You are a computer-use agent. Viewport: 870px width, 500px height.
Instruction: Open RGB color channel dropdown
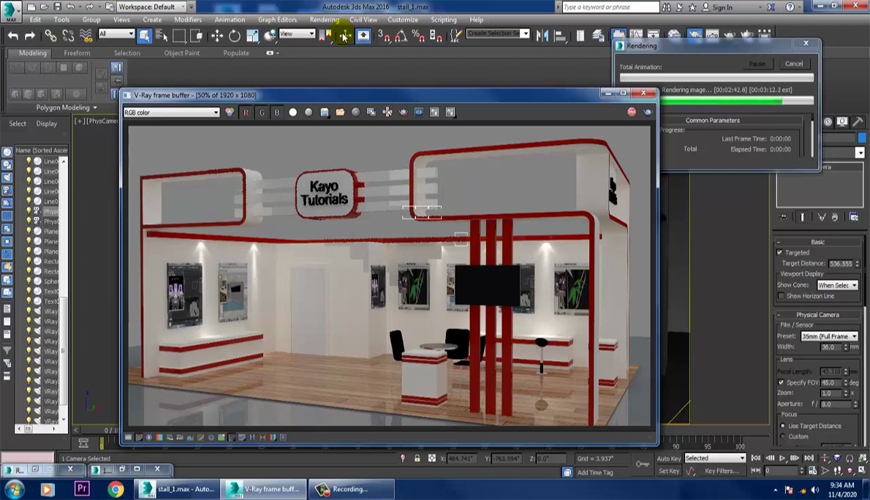coord(171,113)
